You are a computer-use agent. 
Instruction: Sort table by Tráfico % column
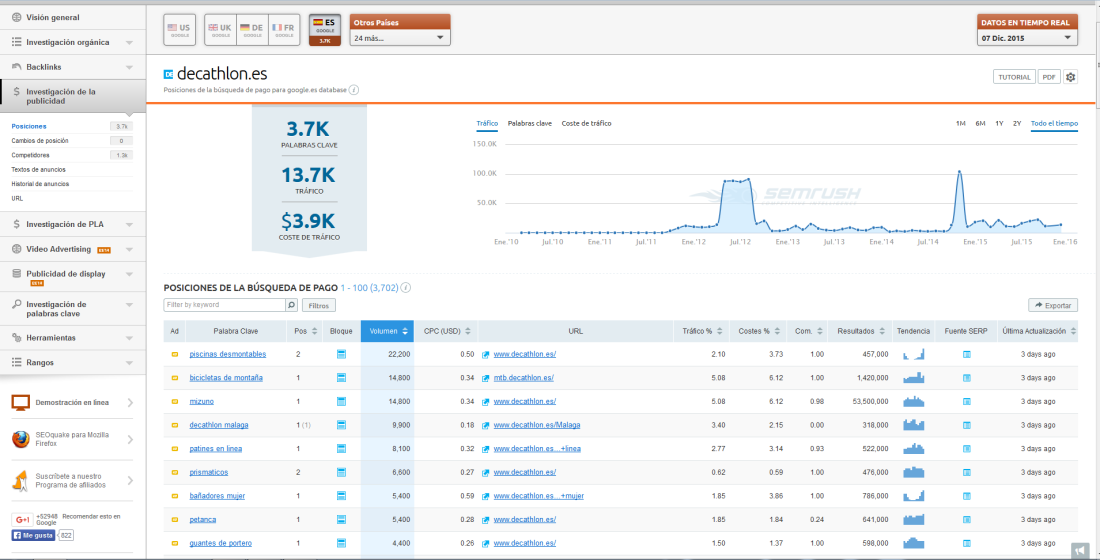[702, 331]
